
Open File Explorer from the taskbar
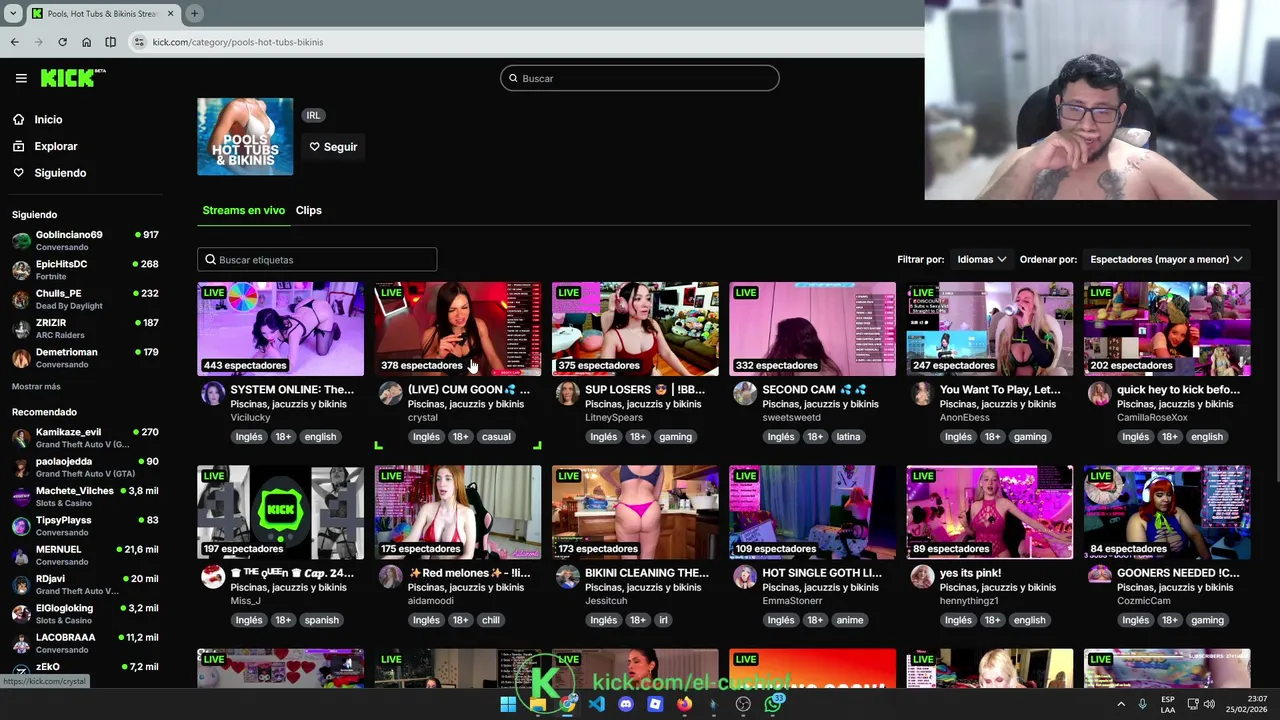tap(538, 704)
